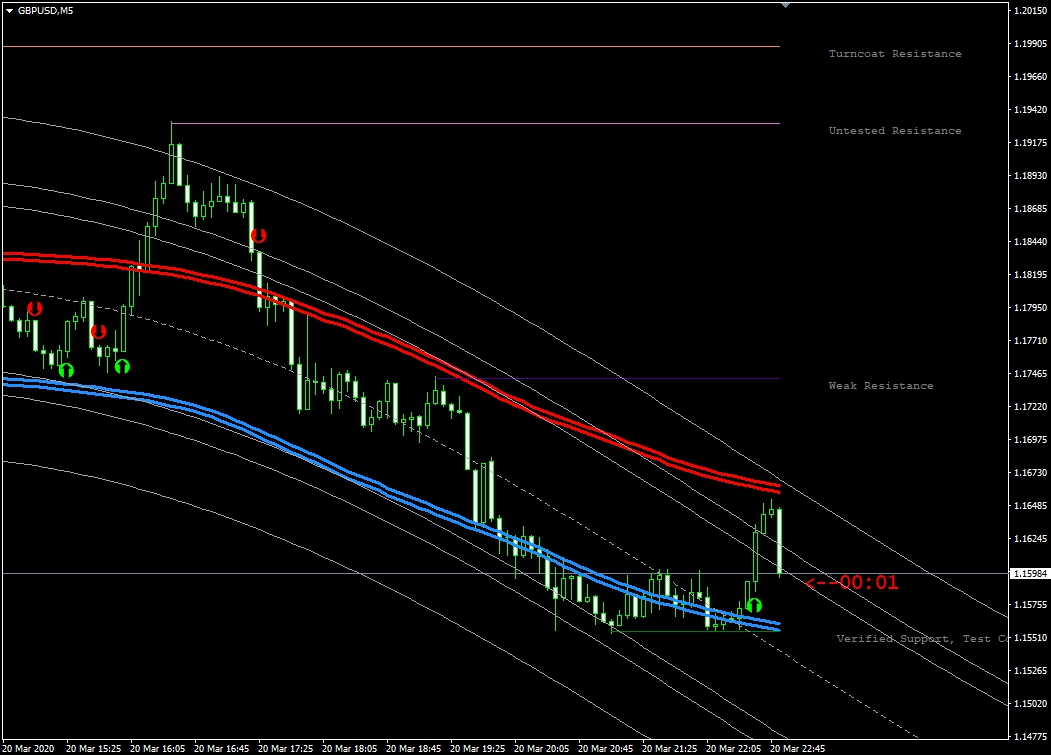
Task: Click the 1.20150 price axis label
Action: 1029,11
